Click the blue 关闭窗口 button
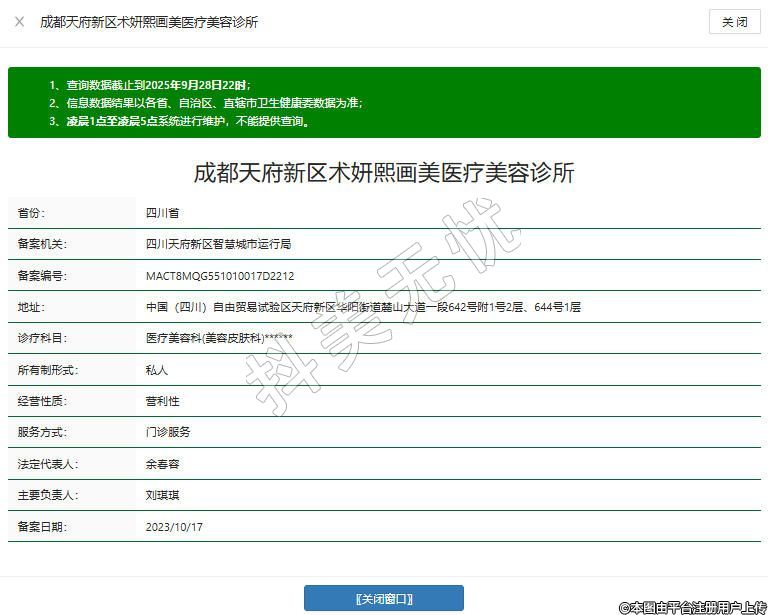This screenshot has height=615, width=768. [384, 598]
